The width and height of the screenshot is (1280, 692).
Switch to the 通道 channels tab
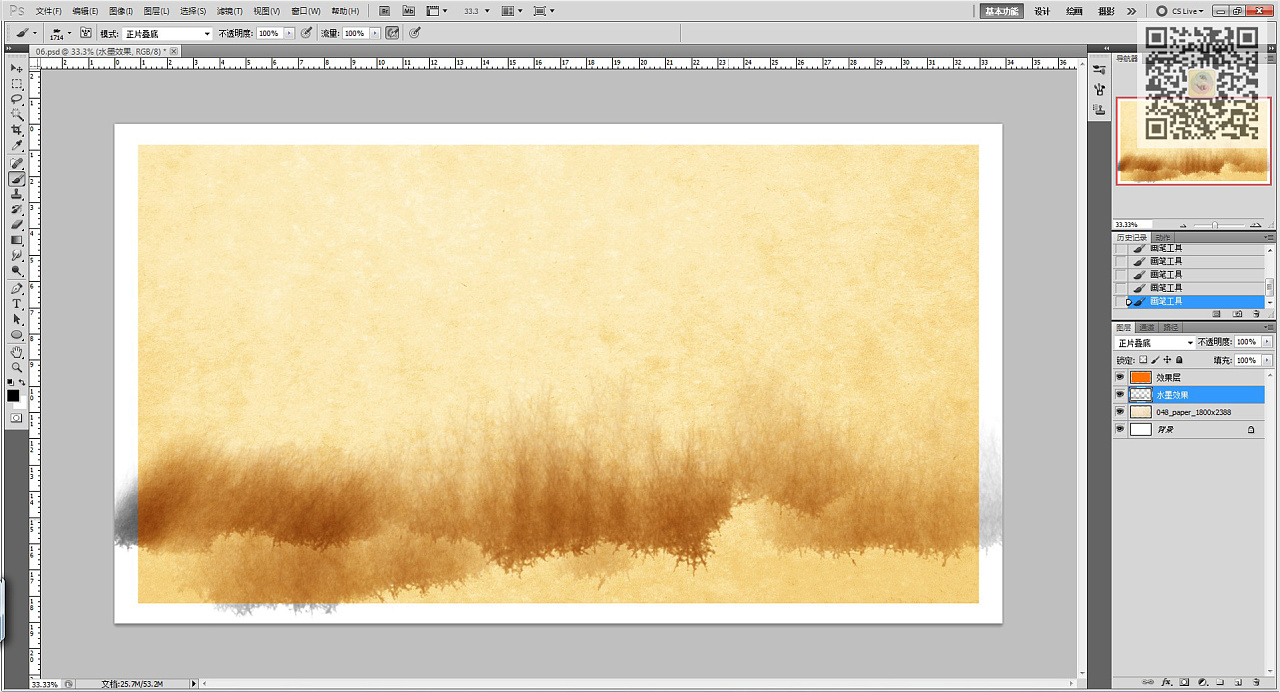[1147, 327]
